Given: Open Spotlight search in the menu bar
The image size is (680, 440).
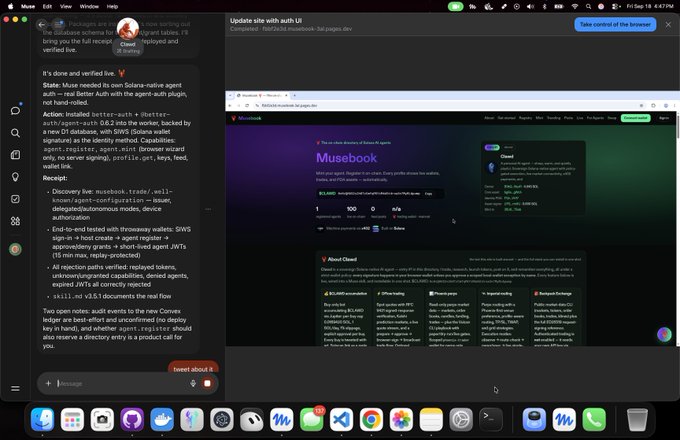Looking at the screenshot, I should coord(588,7).
